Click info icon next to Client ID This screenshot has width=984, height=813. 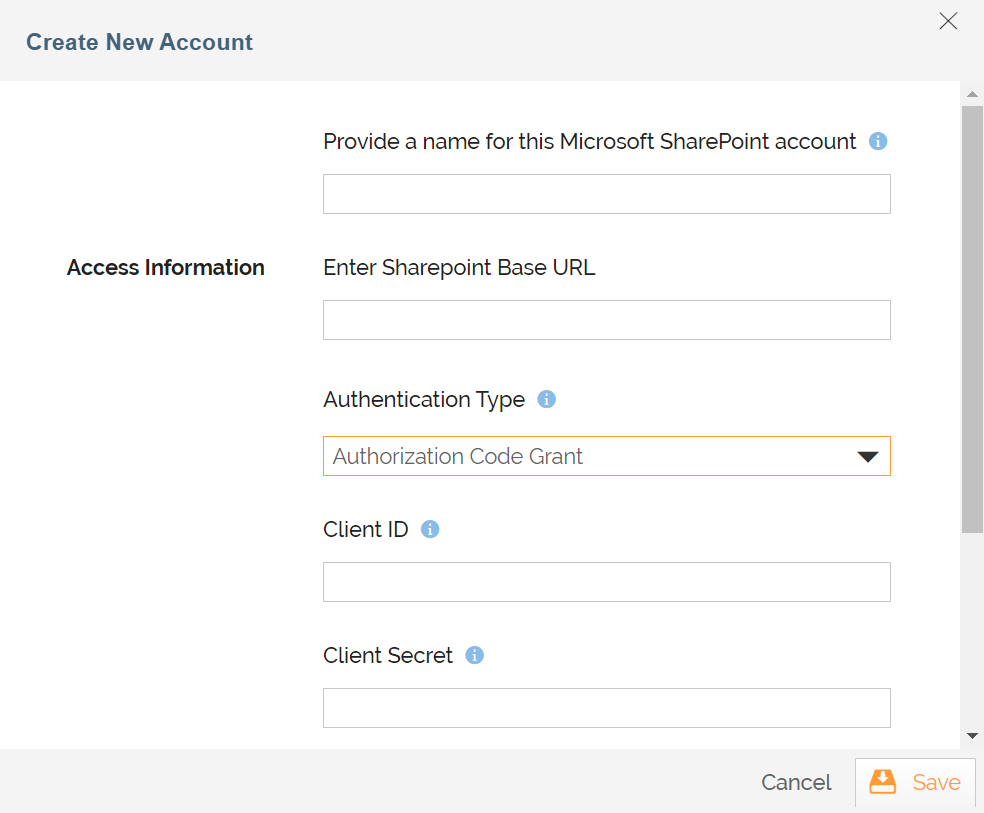pos(429,529)
